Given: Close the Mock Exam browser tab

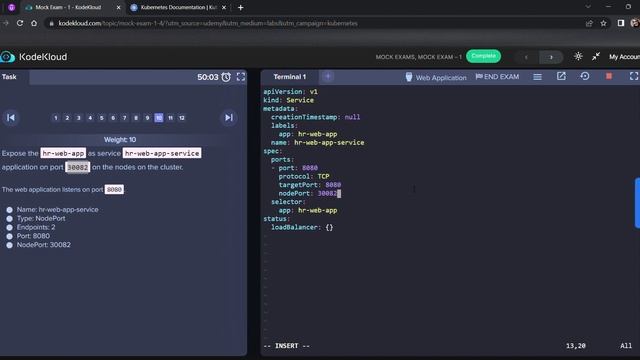Looking at the screenshot, I should point(118,7).
